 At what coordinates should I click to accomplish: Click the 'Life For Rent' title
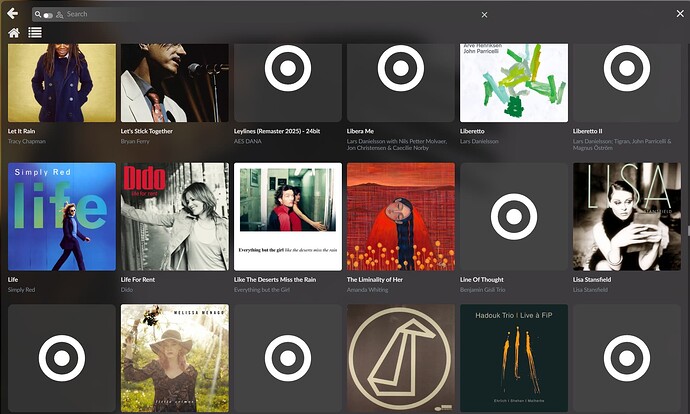(x=138, y=279)
